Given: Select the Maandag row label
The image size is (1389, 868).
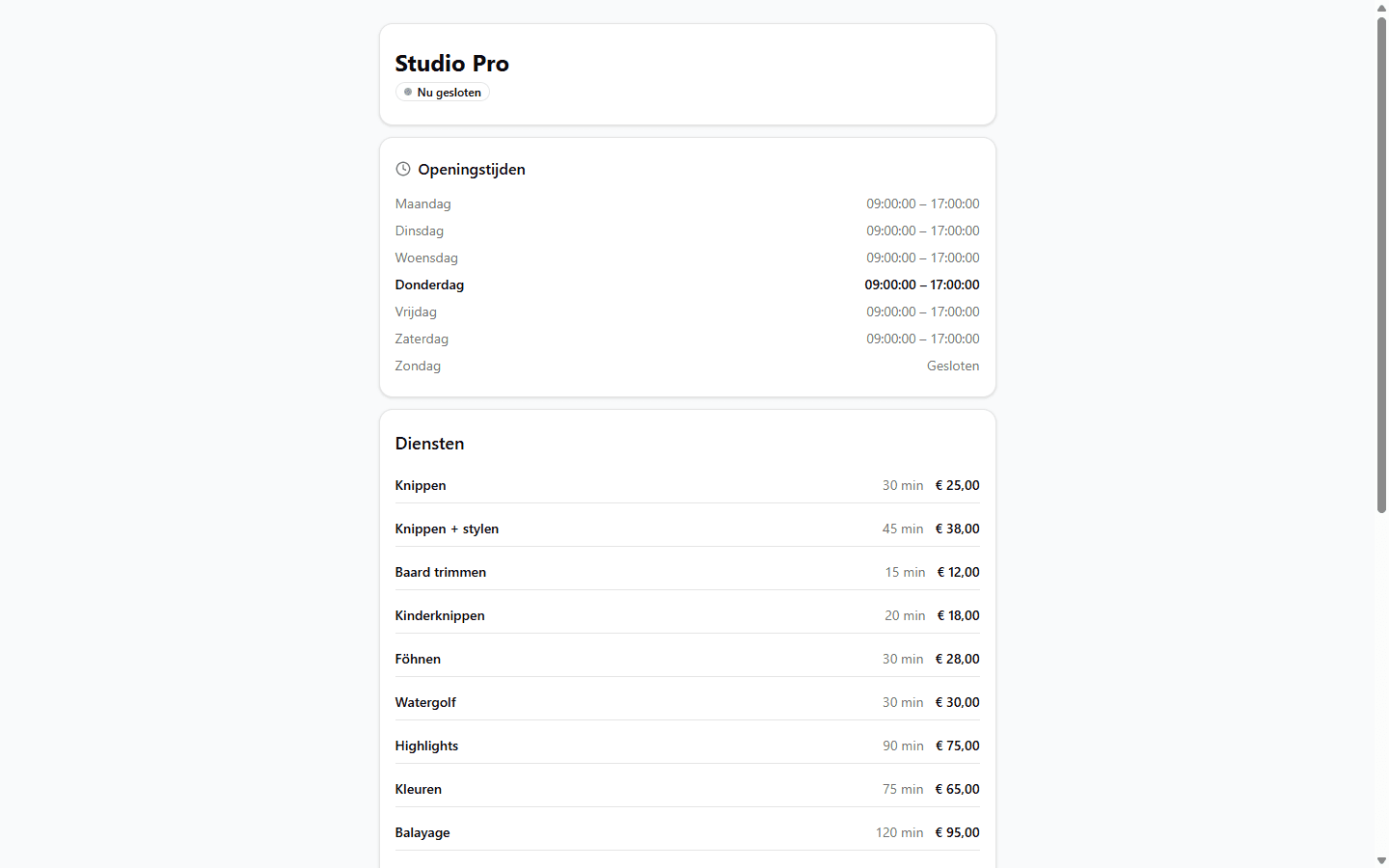Looking at the screenshot, I should 423,203.
